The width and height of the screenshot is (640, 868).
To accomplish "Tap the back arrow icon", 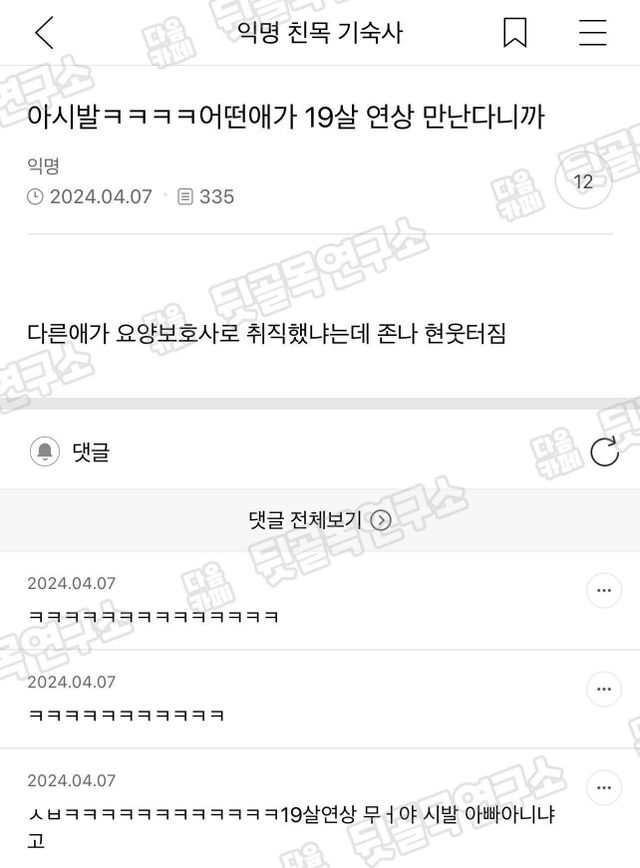I will click(44, 33).
